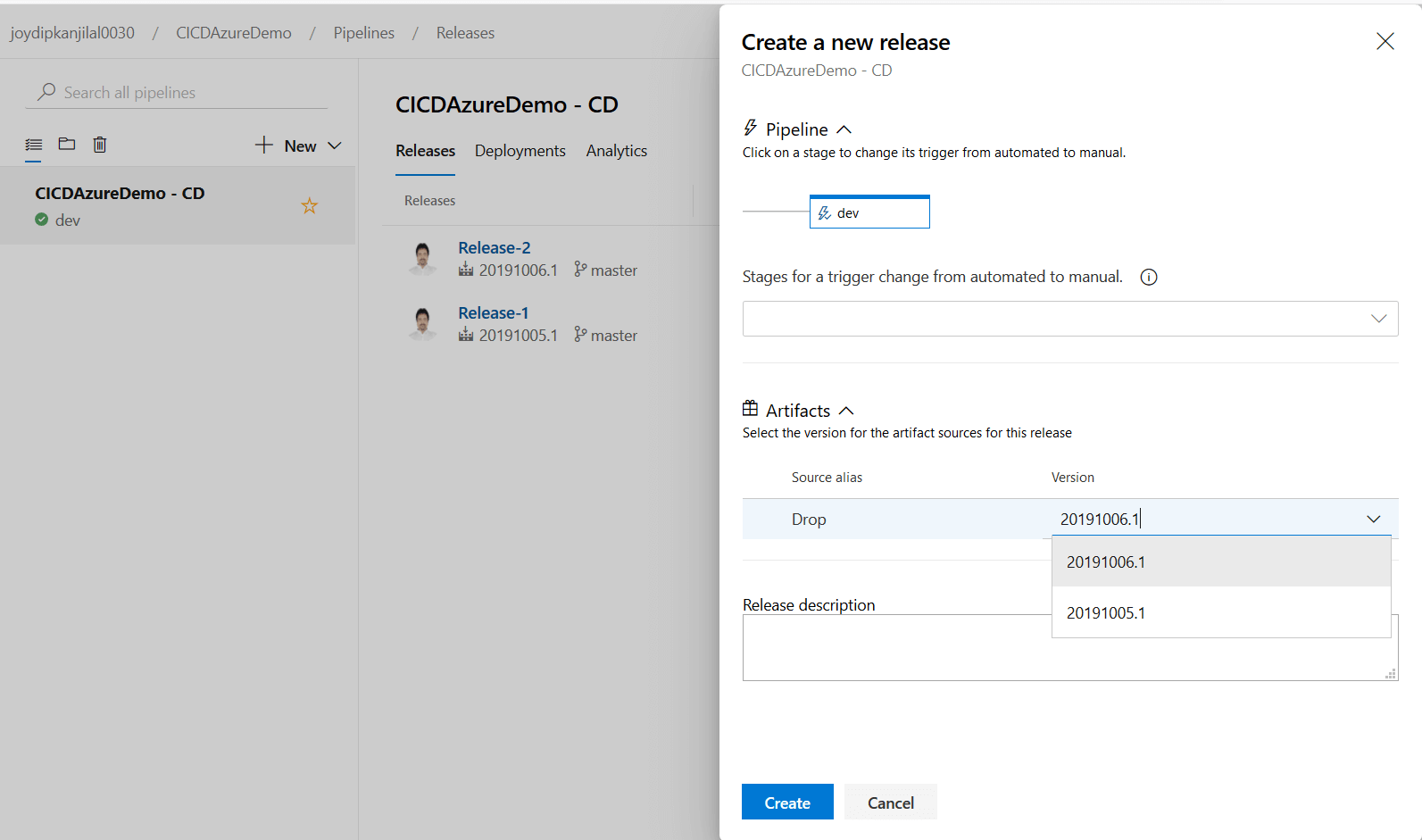Click build icon next to 20191005.1

(x=466, y=335)
